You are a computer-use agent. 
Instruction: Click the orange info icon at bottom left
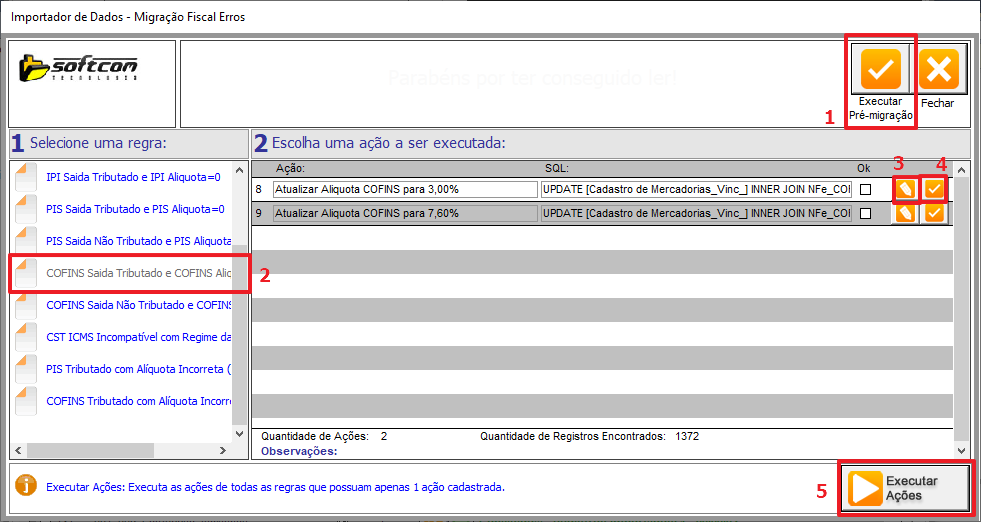(27, 487)
